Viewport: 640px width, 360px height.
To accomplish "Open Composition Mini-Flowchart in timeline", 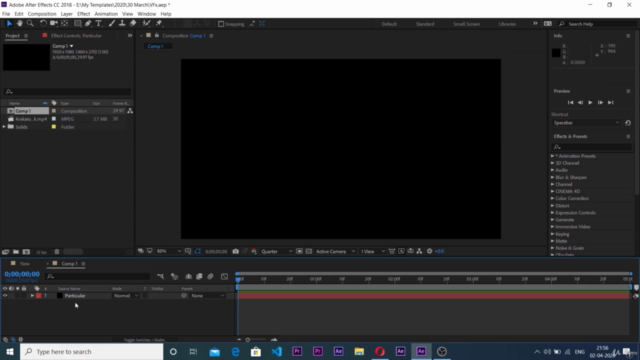I will [160, 277].
